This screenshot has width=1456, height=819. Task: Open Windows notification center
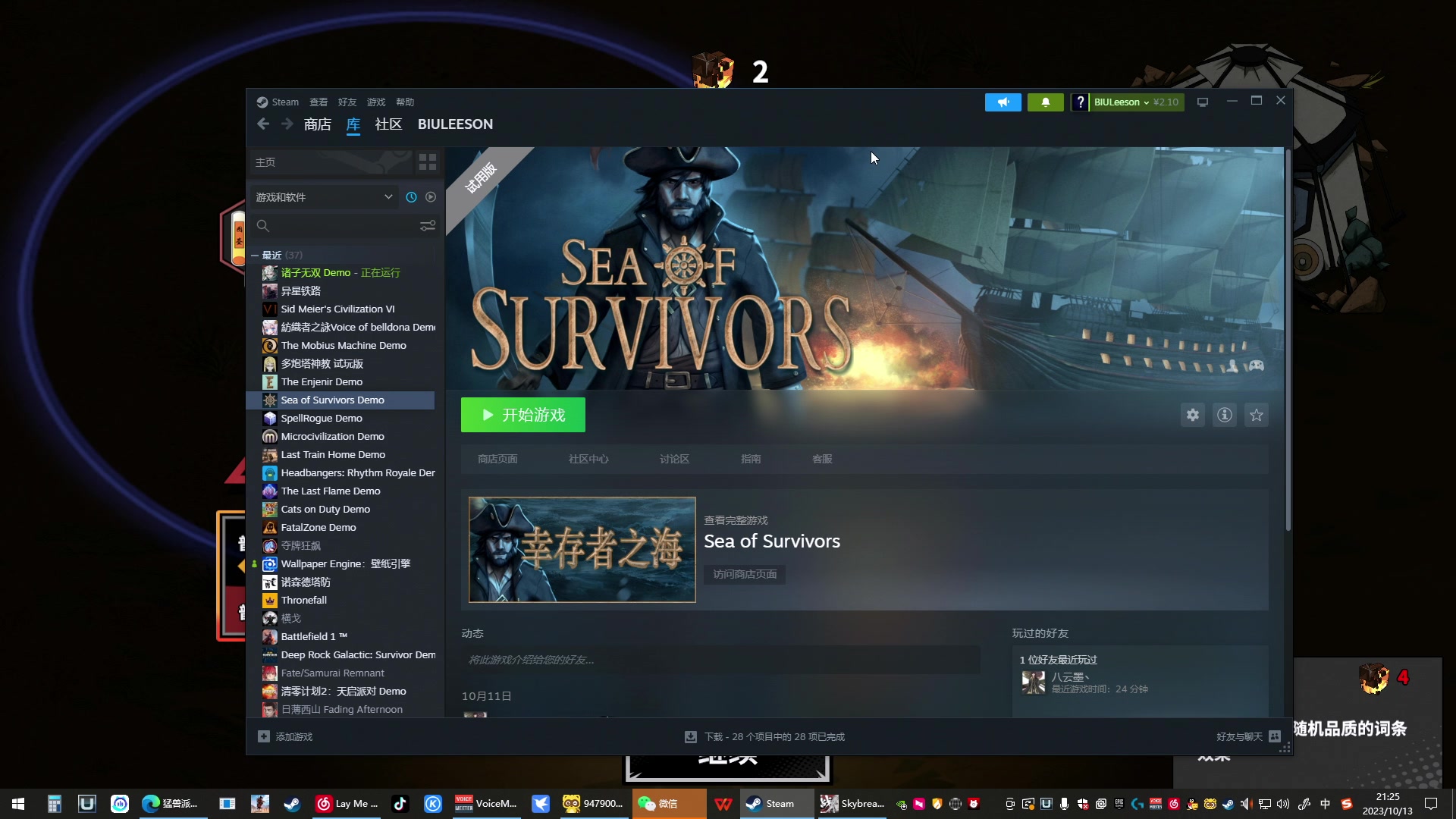1432,804
